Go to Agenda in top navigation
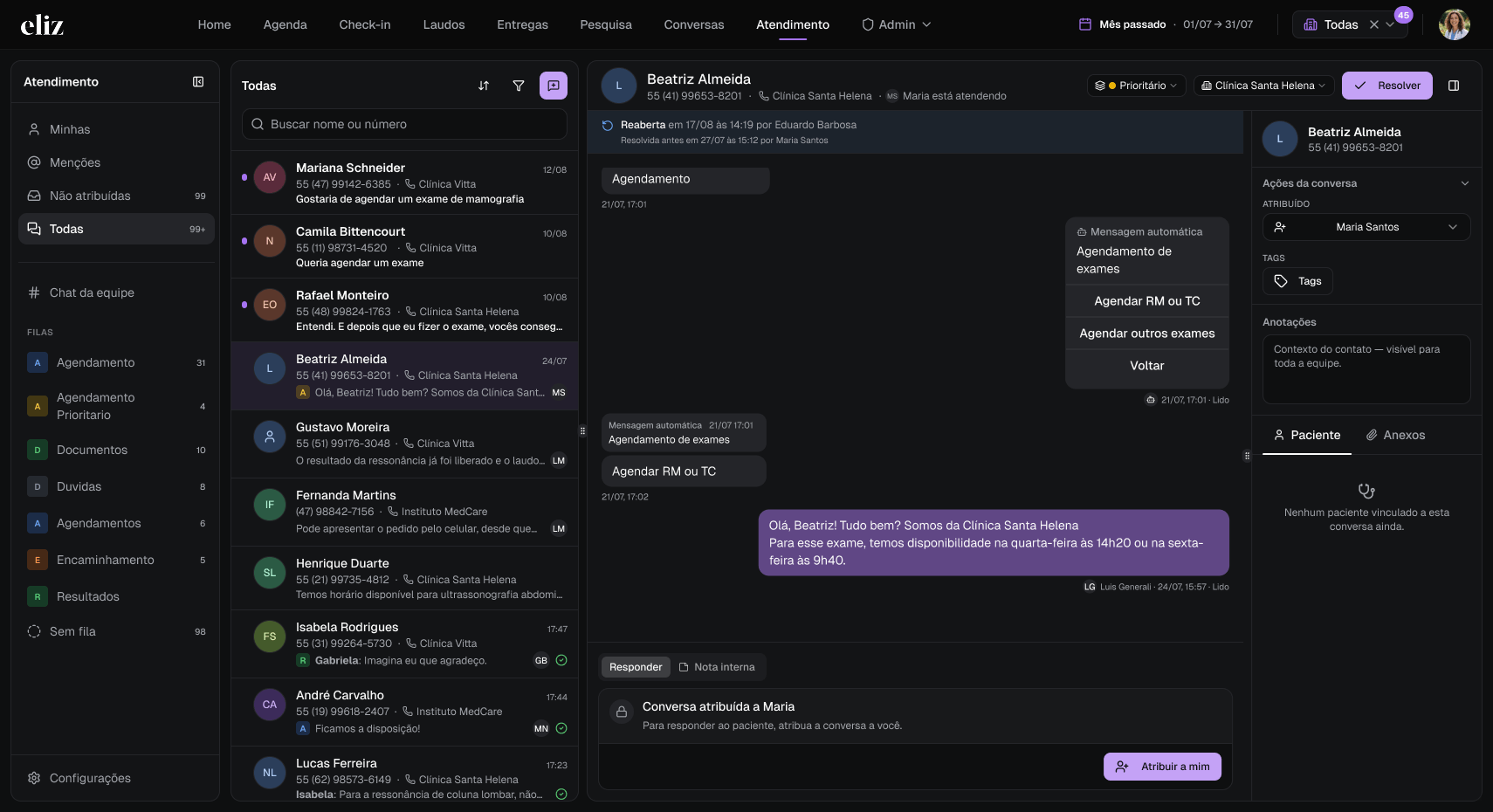This screenshot has height=812, width=1493. click(x=286, y=24)
